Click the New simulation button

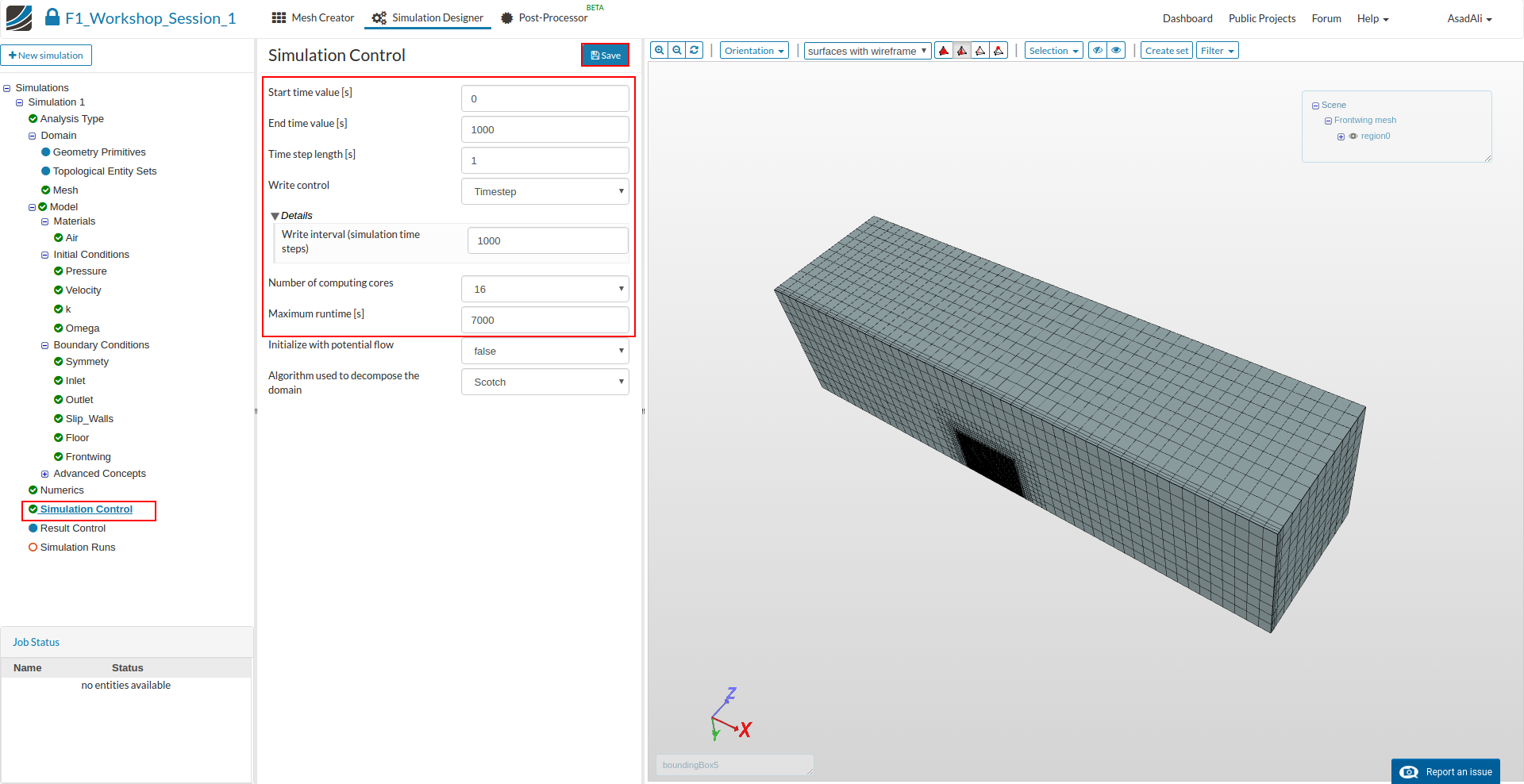46,56
